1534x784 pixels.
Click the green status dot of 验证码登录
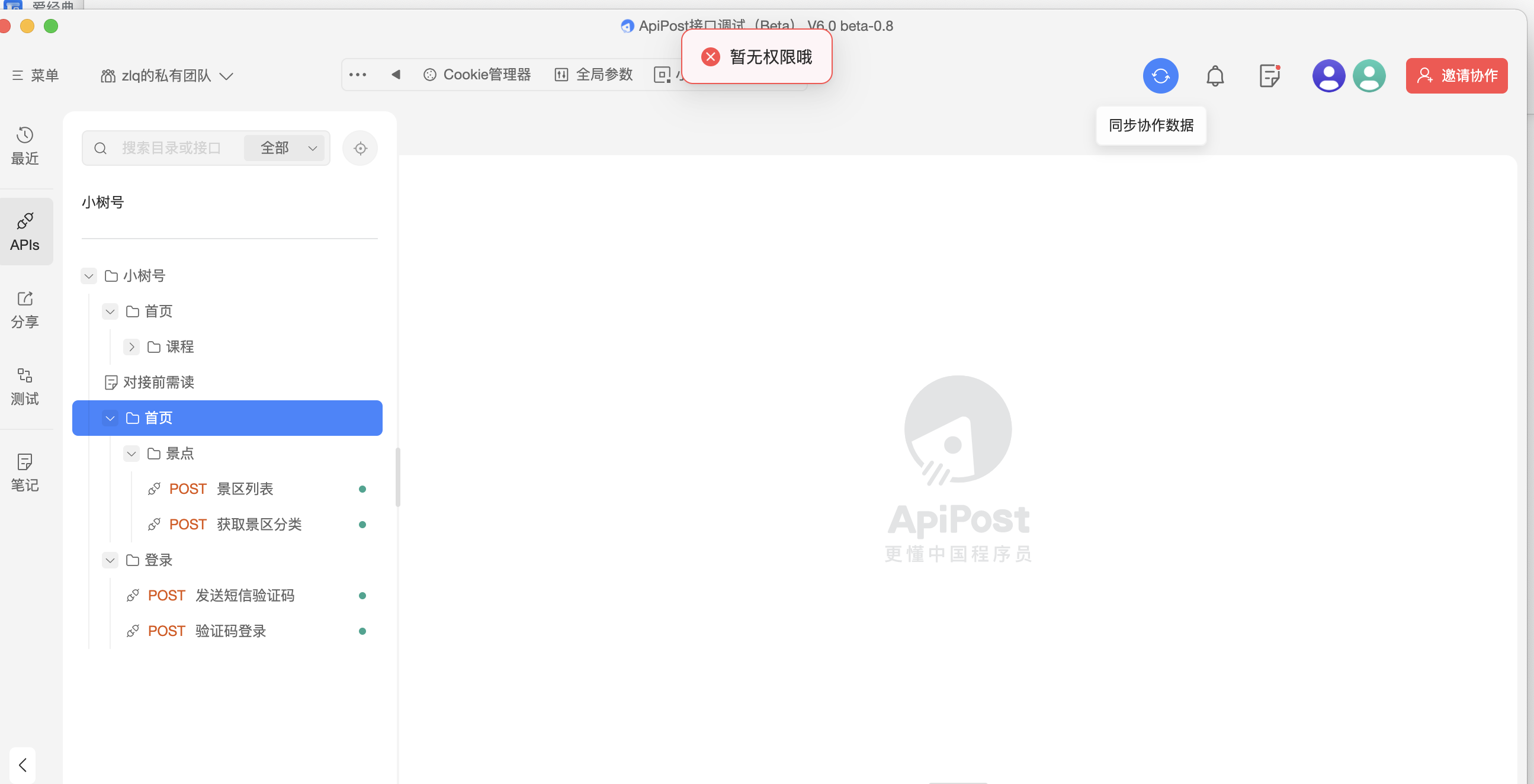point(362,631)
